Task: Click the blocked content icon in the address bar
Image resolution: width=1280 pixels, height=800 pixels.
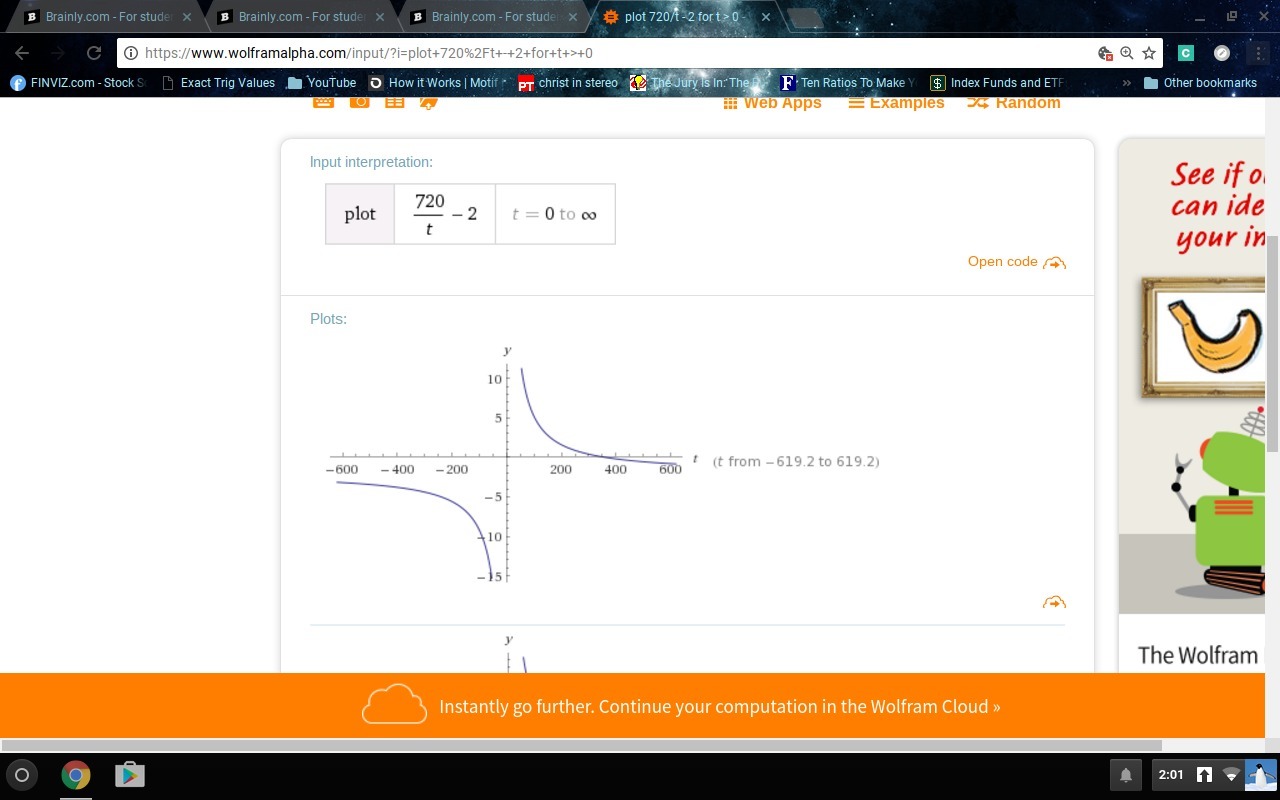Action: 1105,53
